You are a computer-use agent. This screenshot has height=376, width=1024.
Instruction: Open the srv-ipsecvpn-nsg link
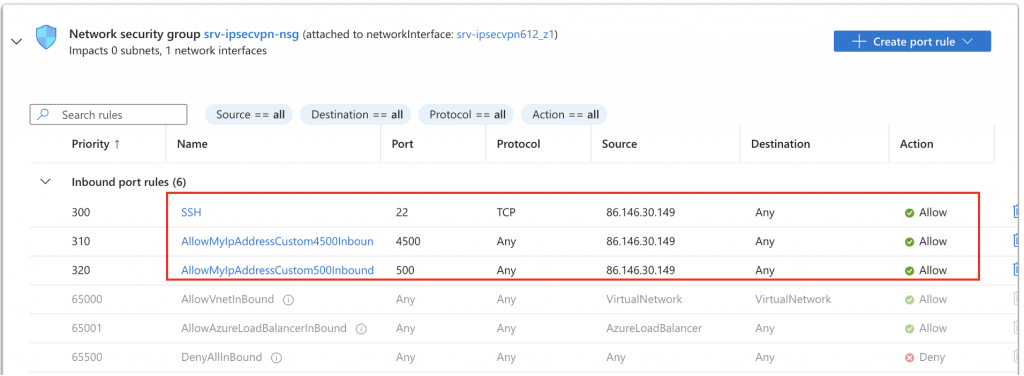pyautogui.click(x=251, y=34)
